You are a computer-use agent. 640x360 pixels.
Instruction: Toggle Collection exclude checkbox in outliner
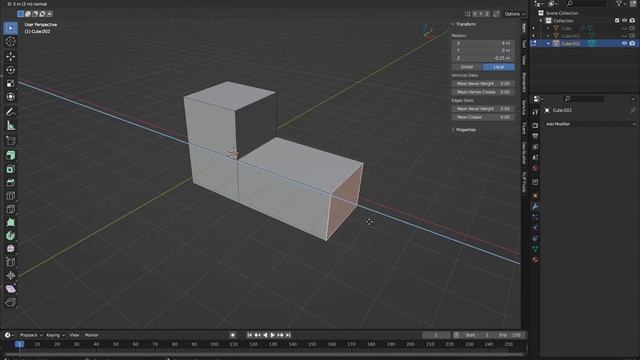(x=617, y=20)
